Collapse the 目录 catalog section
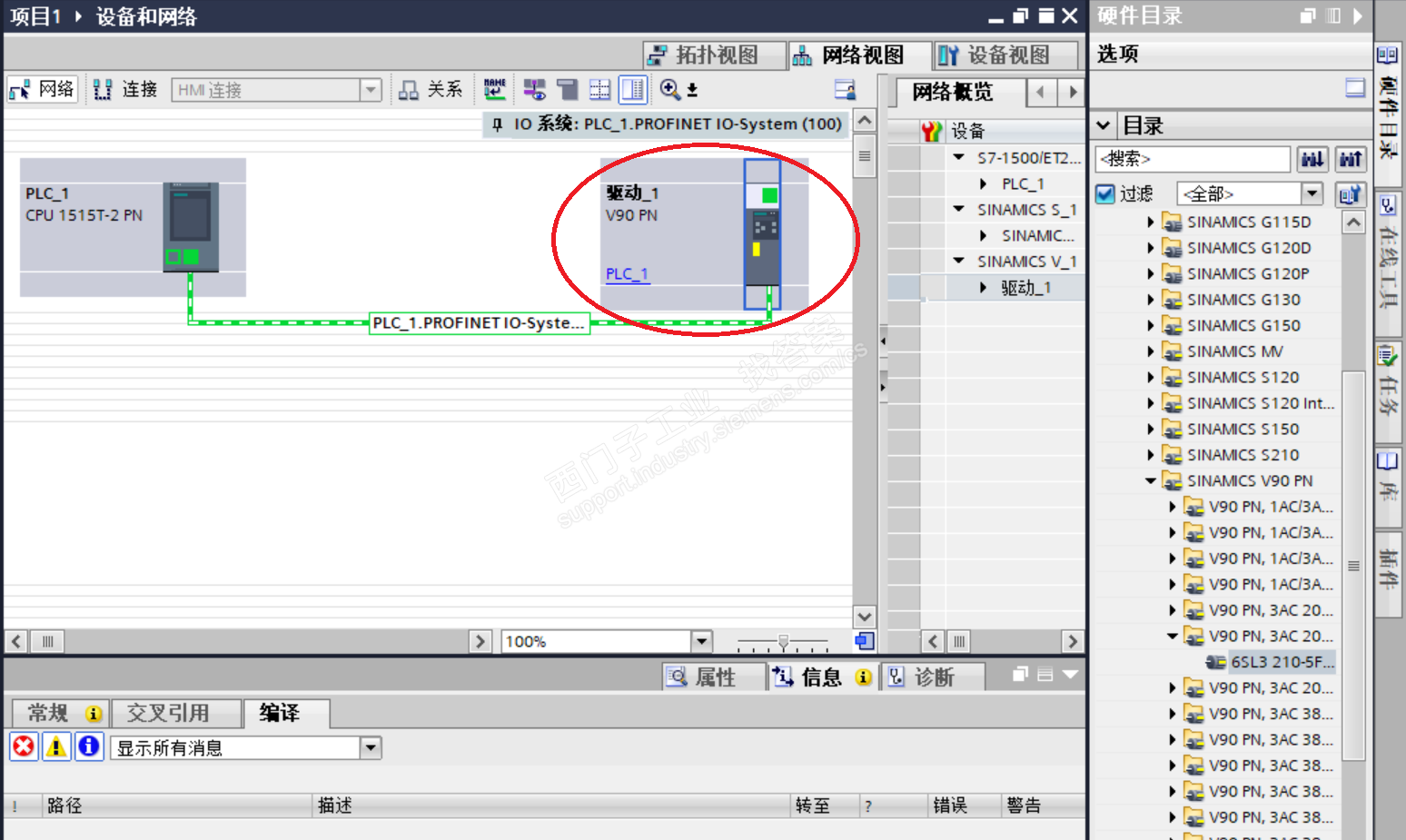This screenshot has width=1406, height=840. (x=1104, y=125)
